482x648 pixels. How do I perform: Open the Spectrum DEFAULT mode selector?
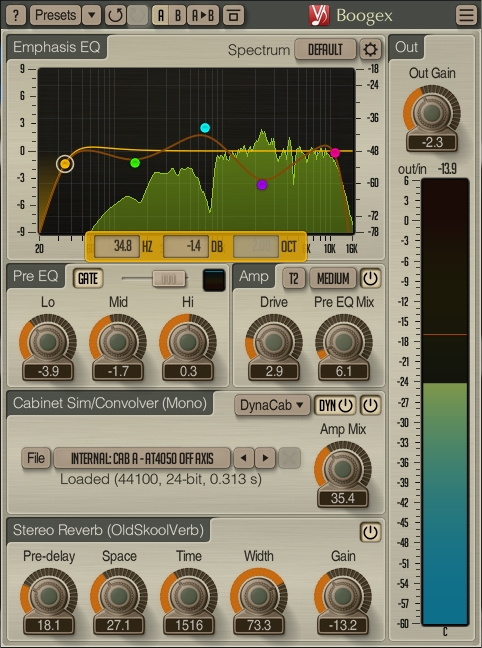coord(325,50)
